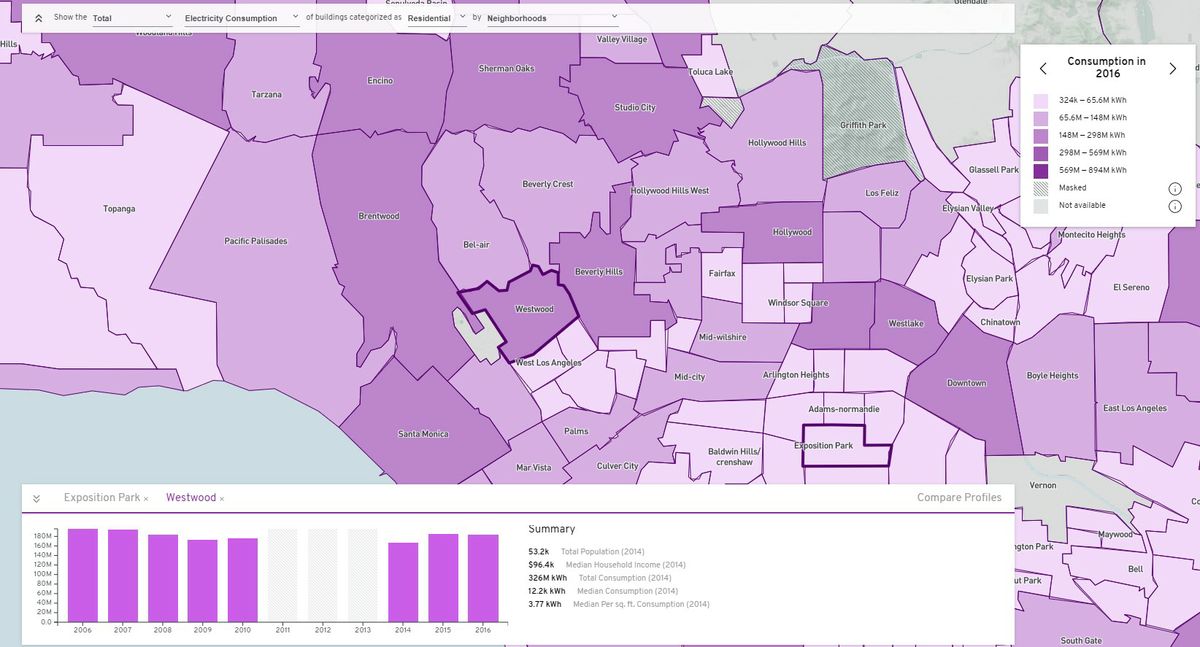Click the right arrow to advance consumption year
Image resolution: width=1200 pixels, height=647 pixels.
(1172, 68)
